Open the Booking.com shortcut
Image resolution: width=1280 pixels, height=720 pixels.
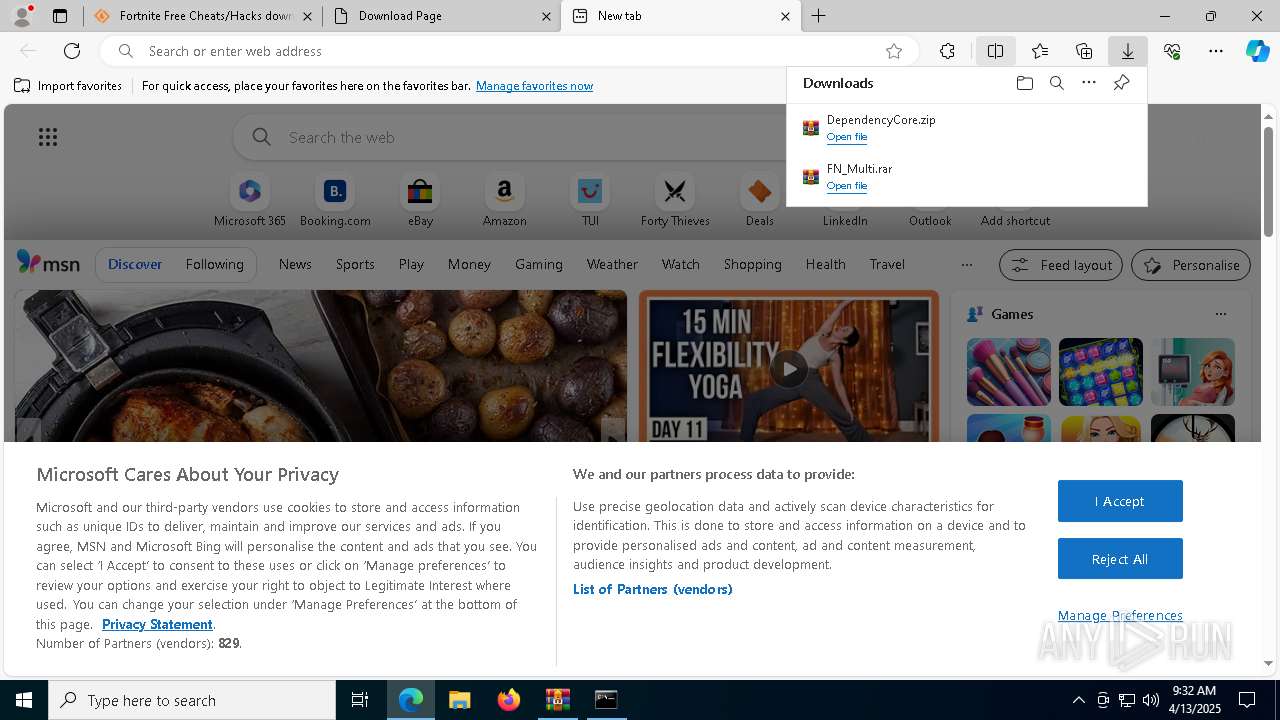tap(335, 200)
